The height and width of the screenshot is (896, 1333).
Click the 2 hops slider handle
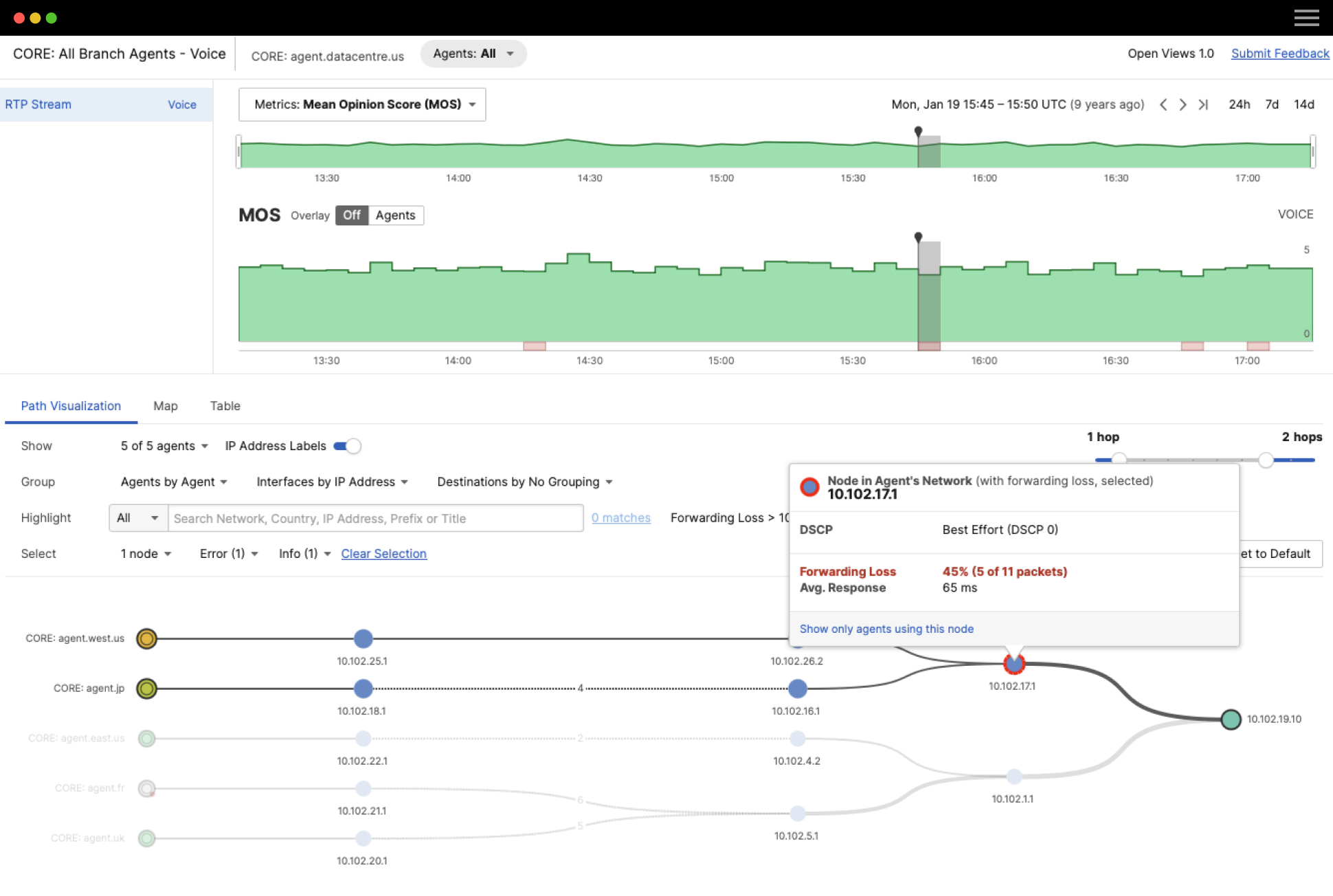(1266, 460)
